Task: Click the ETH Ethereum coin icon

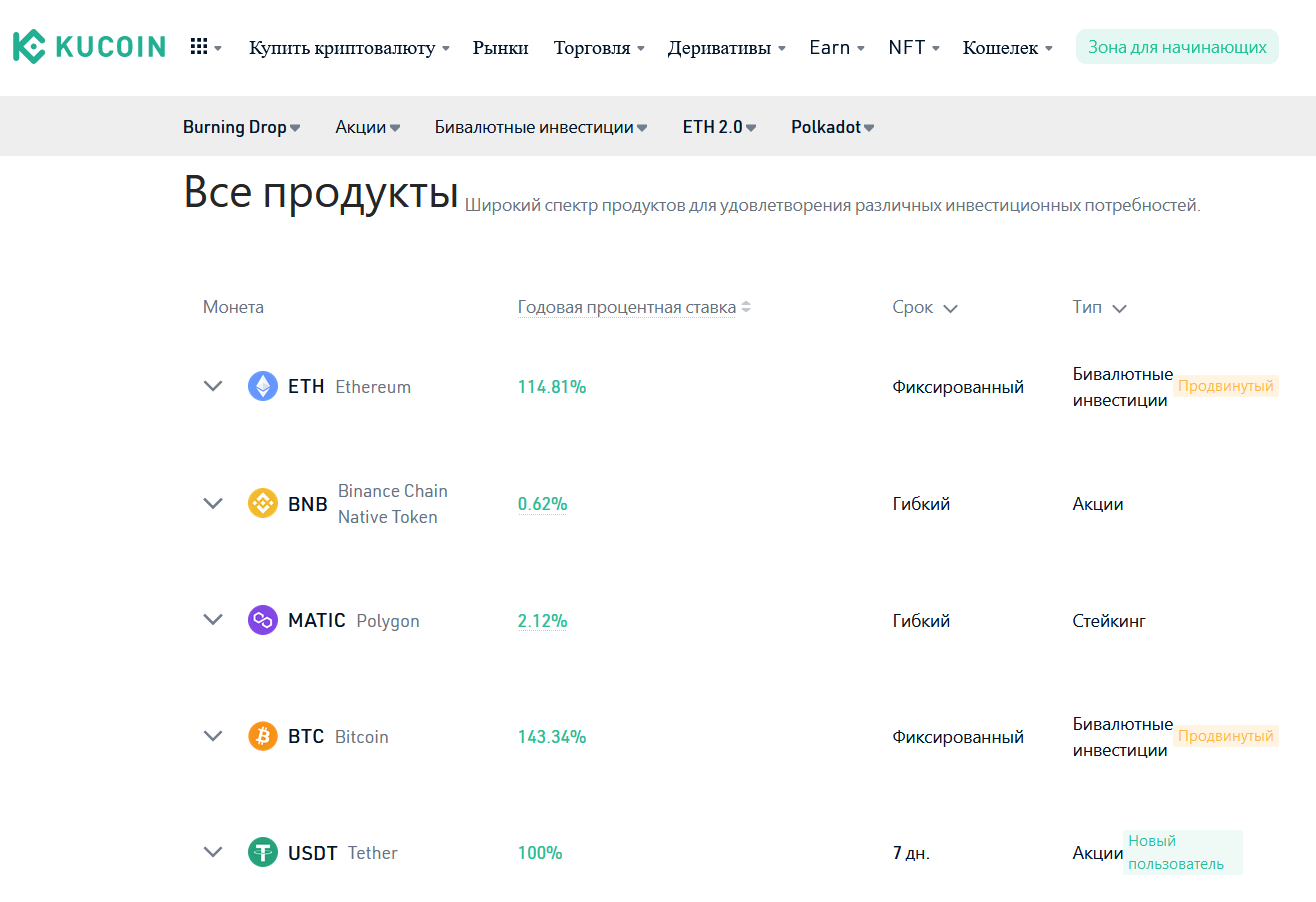Action: [x=263, y=386]
